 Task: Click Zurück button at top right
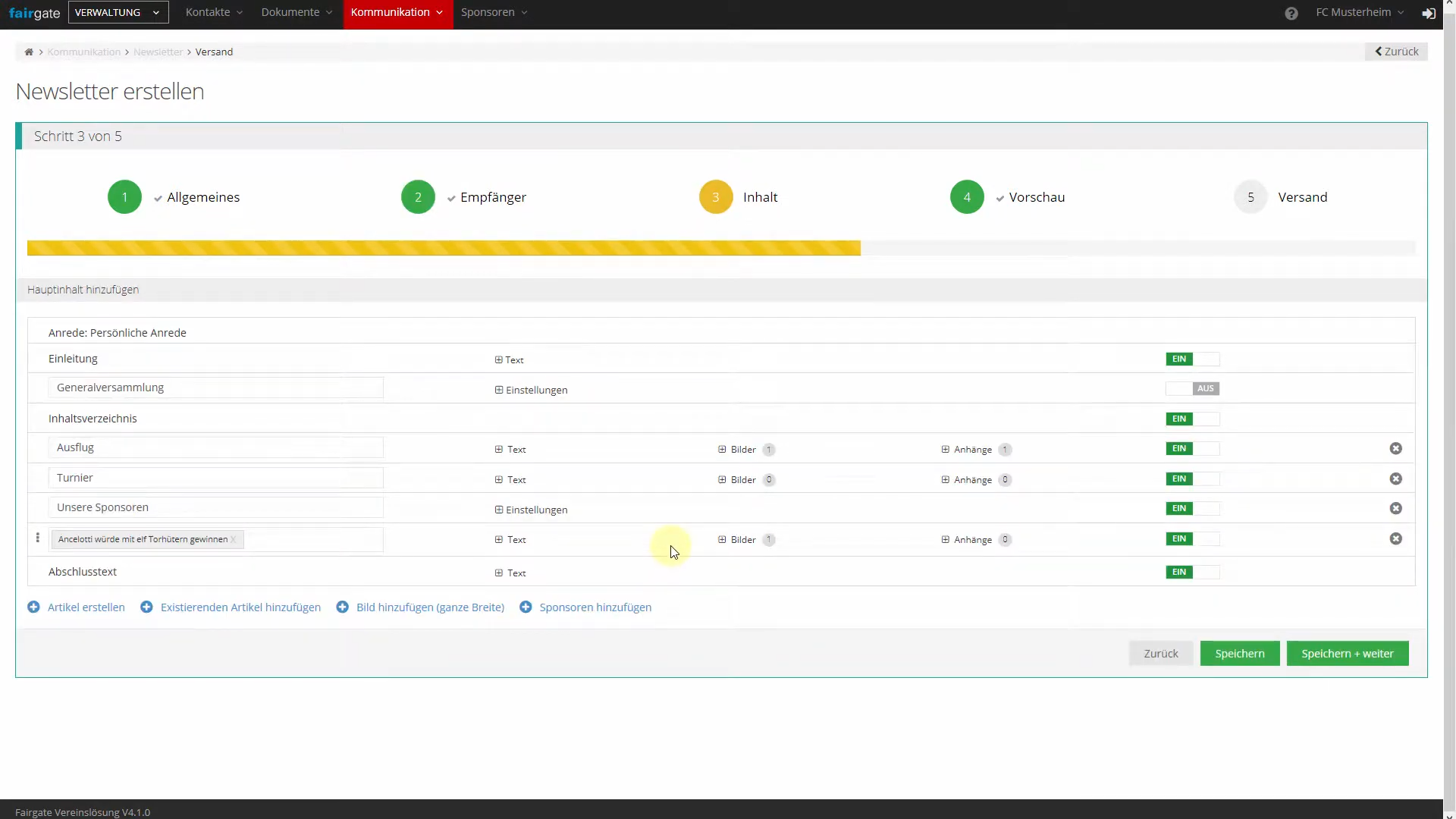1396,52
